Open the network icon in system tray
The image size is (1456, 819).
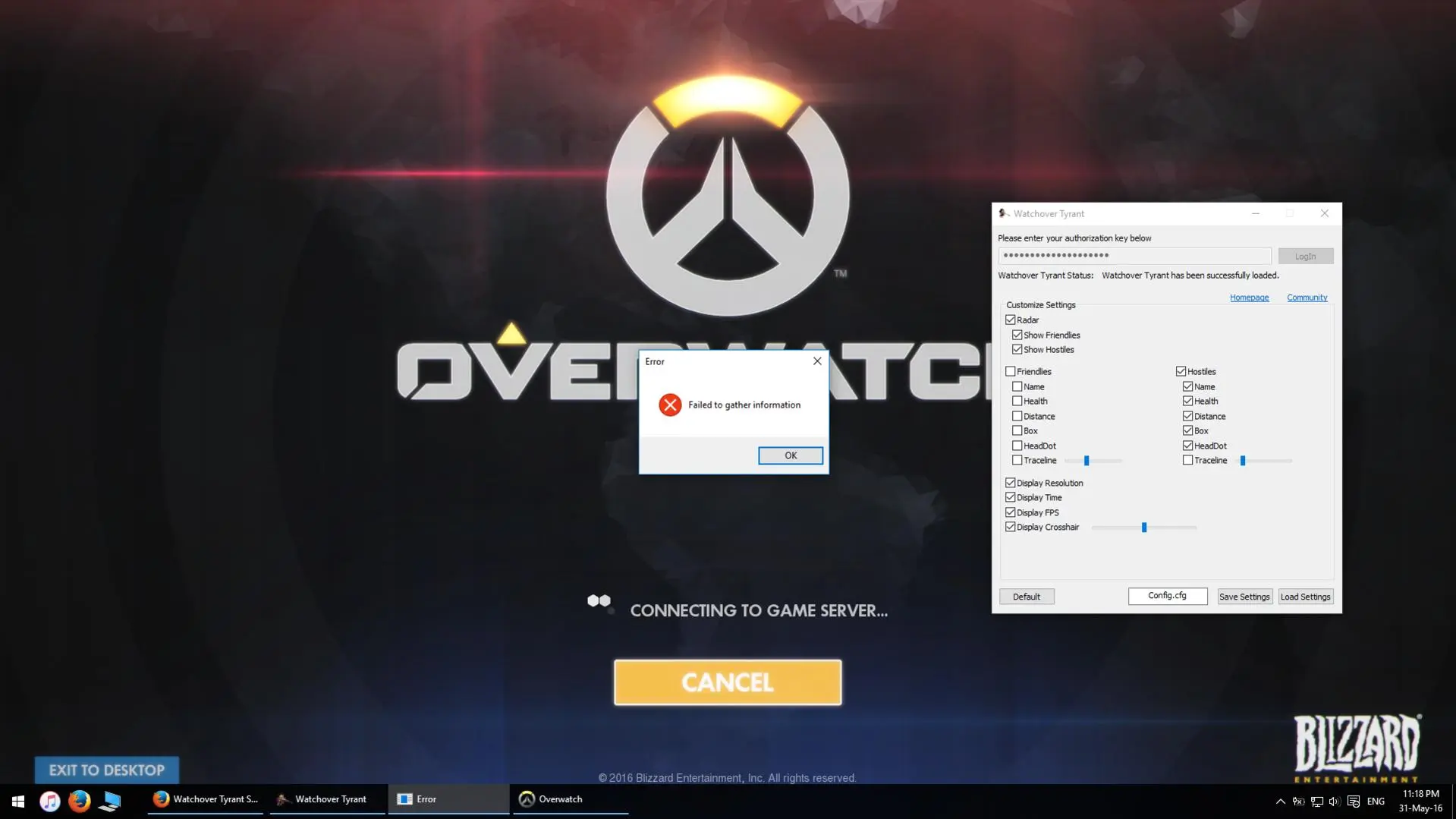tap(1317, 802)
